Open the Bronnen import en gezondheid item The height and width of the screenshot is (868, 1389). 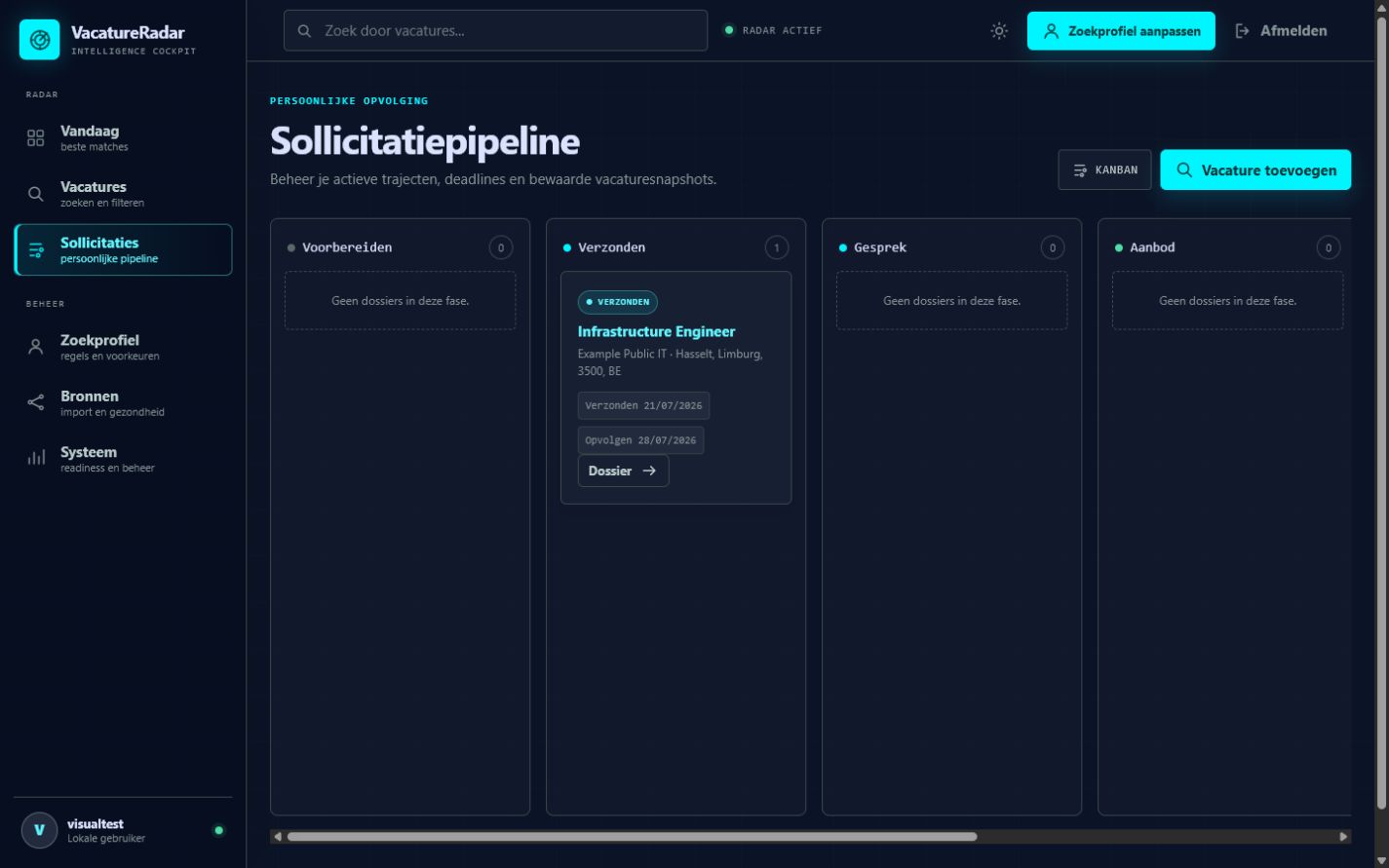tap(123, 403)
